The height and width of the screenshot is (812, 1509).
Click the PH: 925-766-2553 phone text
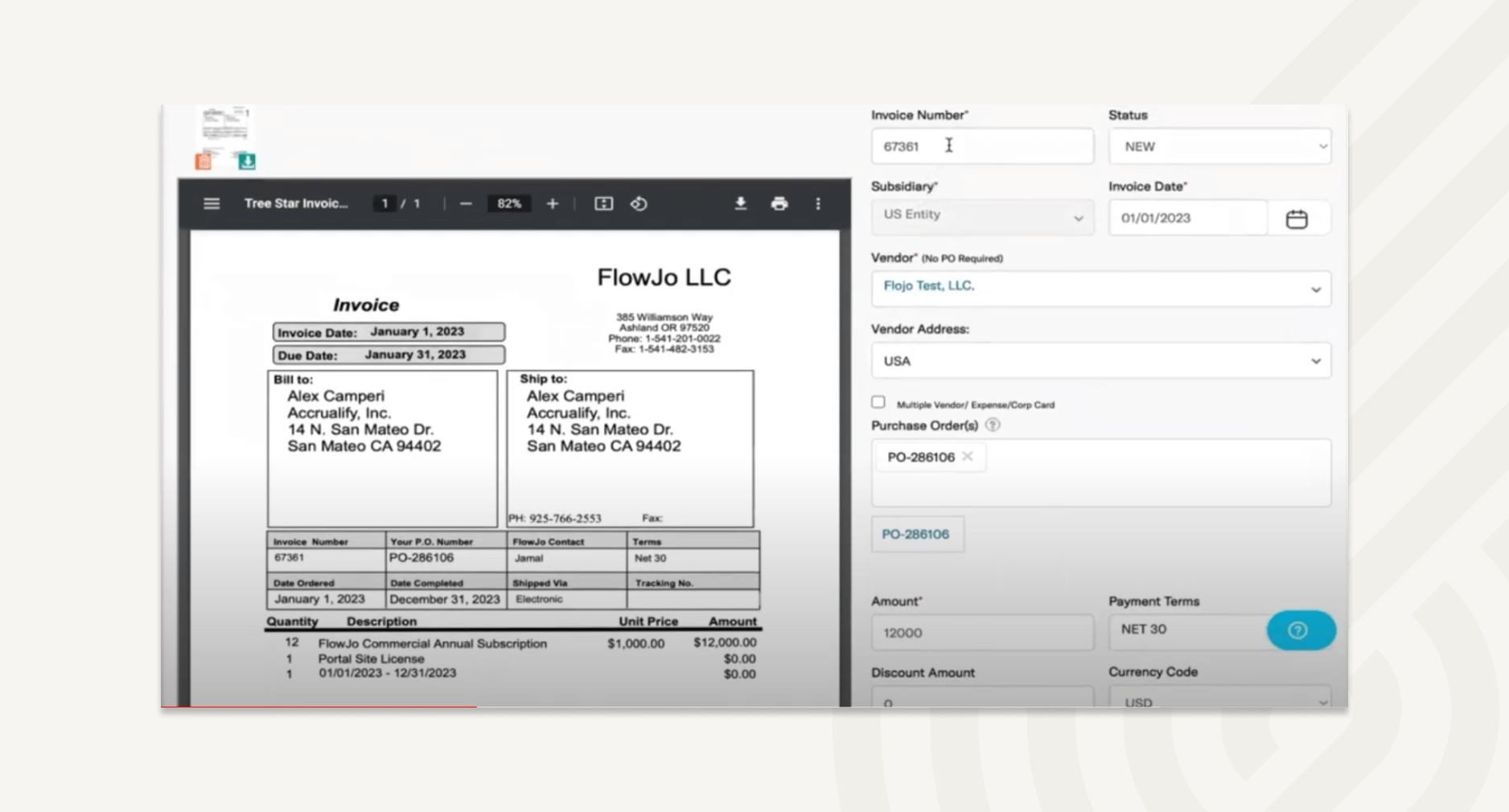[x=555, y=519]
